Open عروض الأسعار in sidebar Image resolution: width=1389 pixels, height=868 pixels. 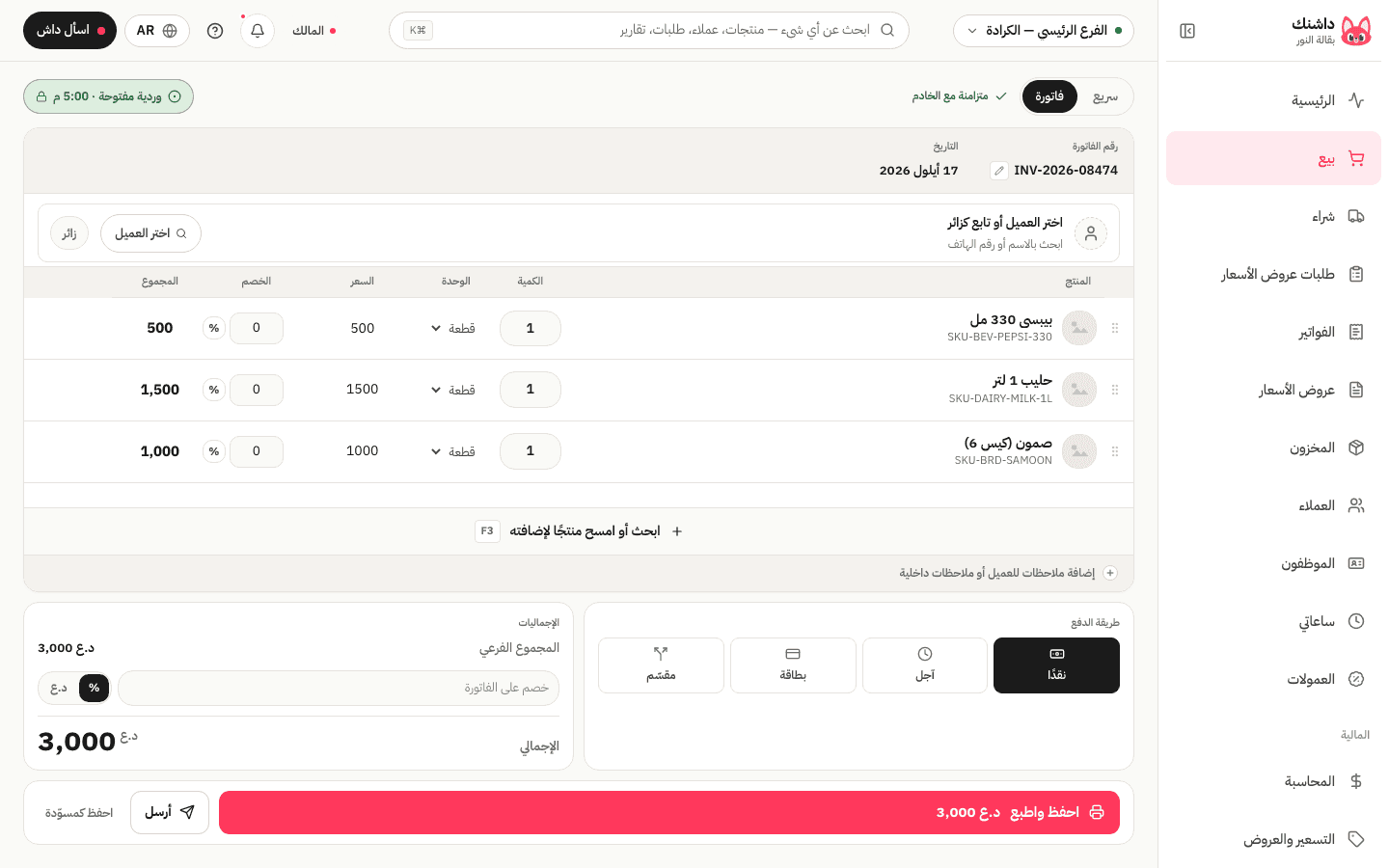pos(1273,390)
